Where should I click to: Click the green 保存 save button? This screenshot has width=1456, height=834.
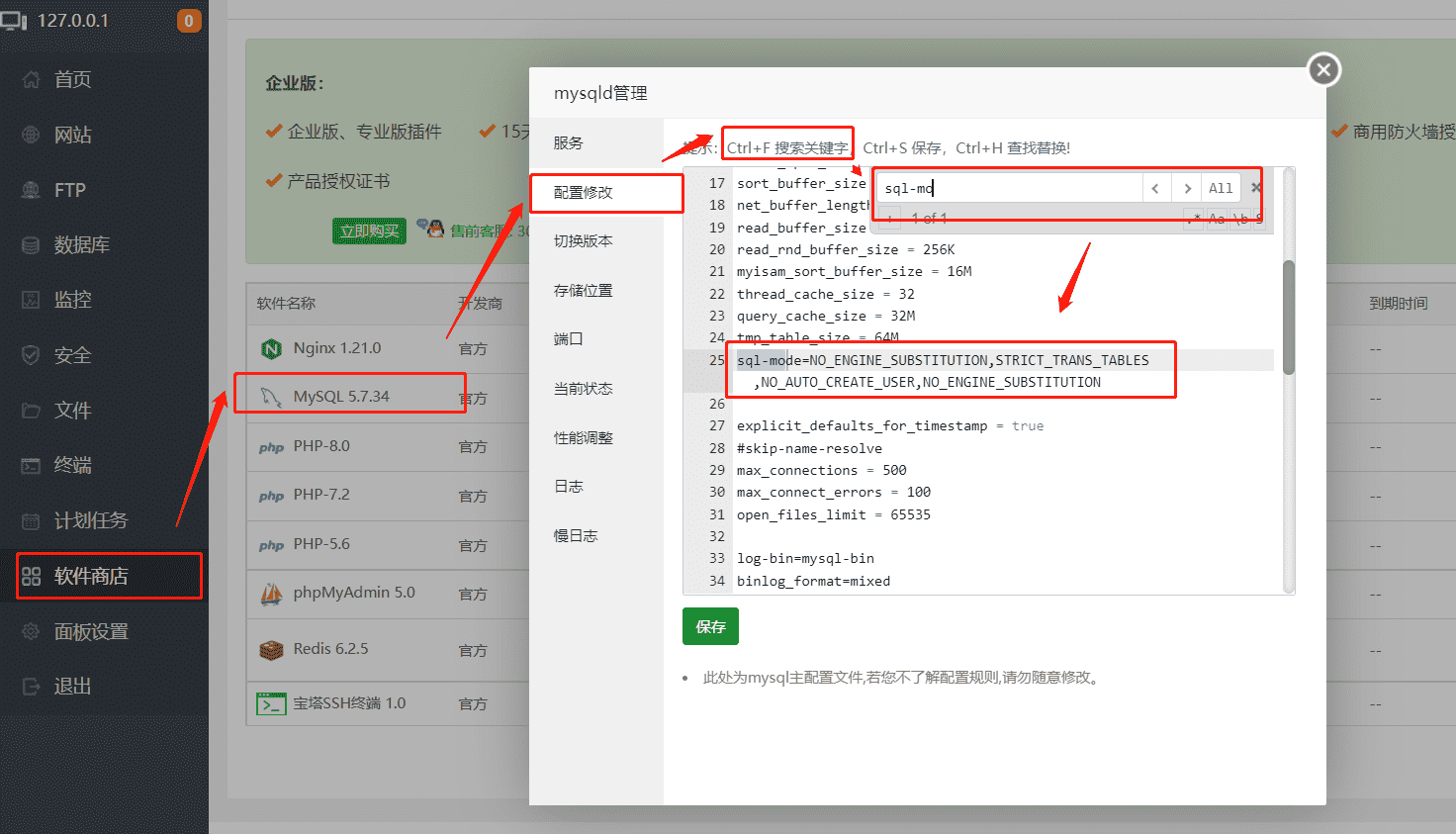(710, 626)
